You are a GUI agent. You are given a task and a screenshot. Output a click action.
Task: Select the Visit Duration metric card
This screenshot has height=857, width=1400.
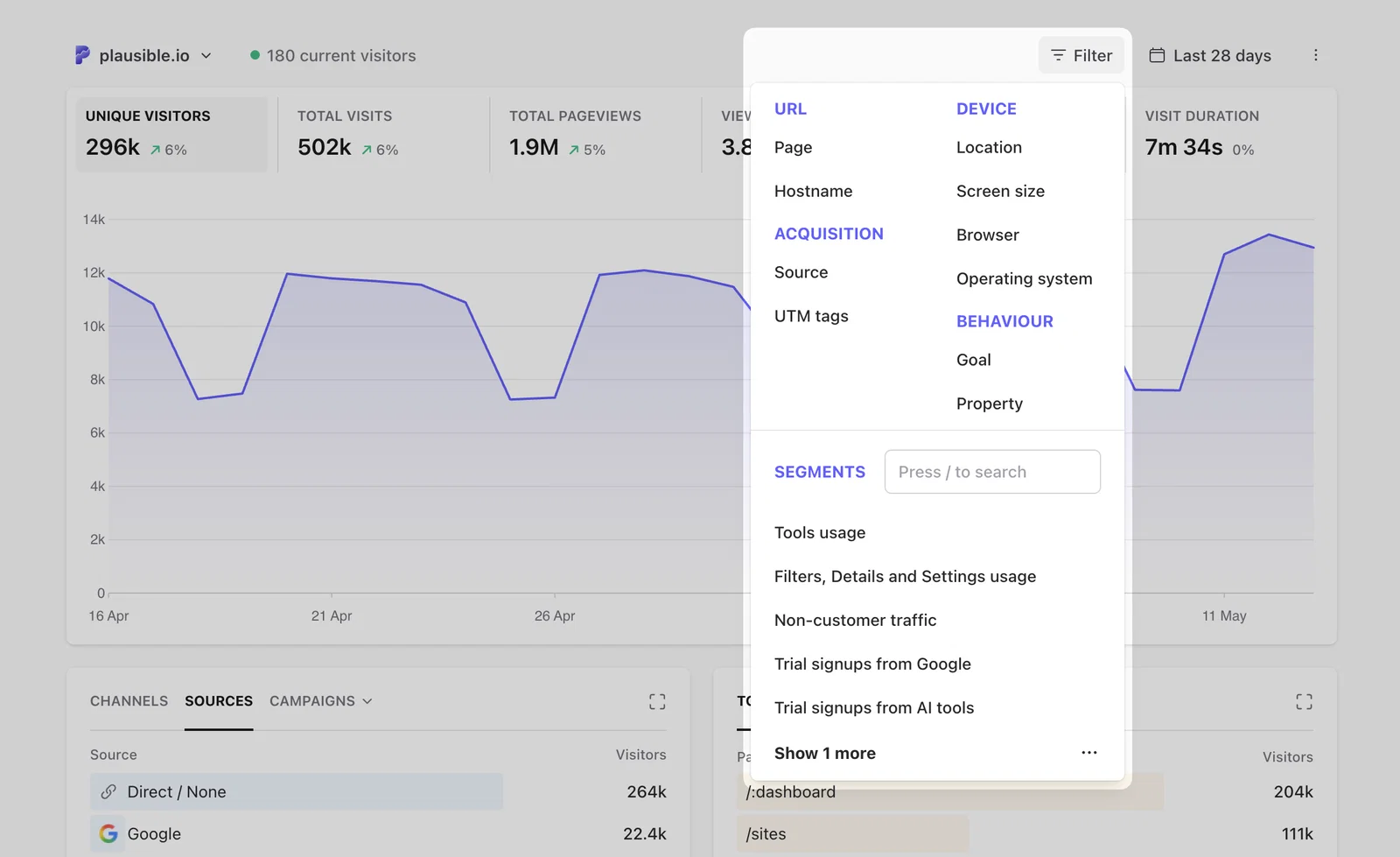1229,134
